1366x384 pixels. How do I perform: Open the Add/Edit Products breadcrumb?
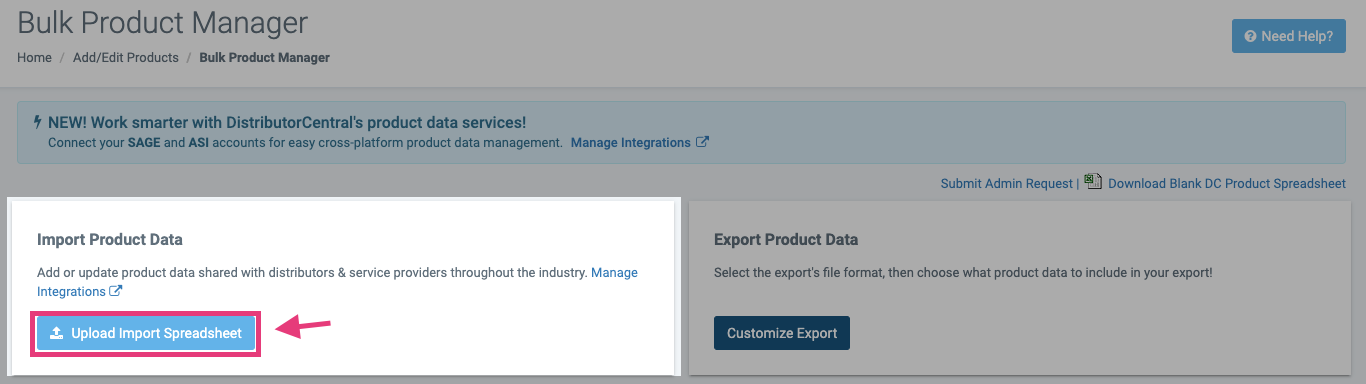pos(126,58)
